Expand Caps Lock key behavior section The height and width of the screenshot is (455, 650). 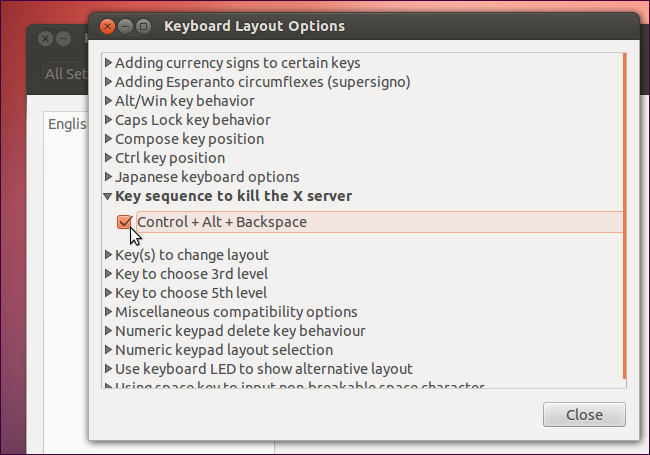pyautogui.click(x=108, y=120)
